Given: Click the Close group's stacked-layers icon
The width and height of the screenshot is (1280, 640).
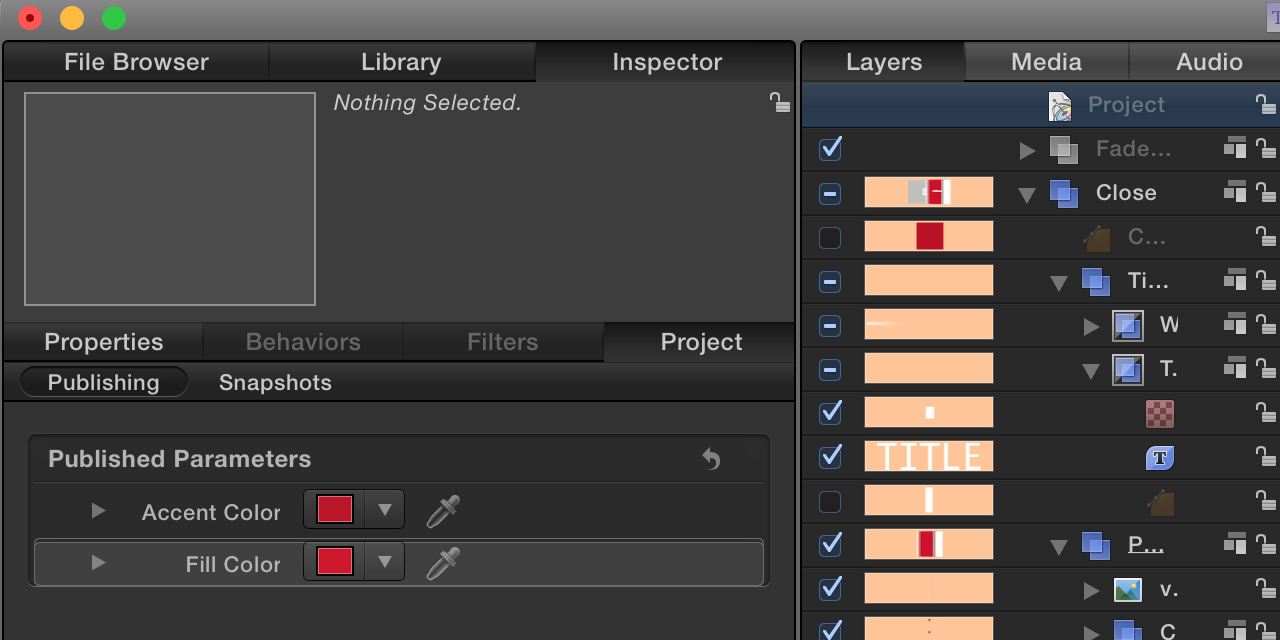Looking at the screenshot, I should 1063,193.
